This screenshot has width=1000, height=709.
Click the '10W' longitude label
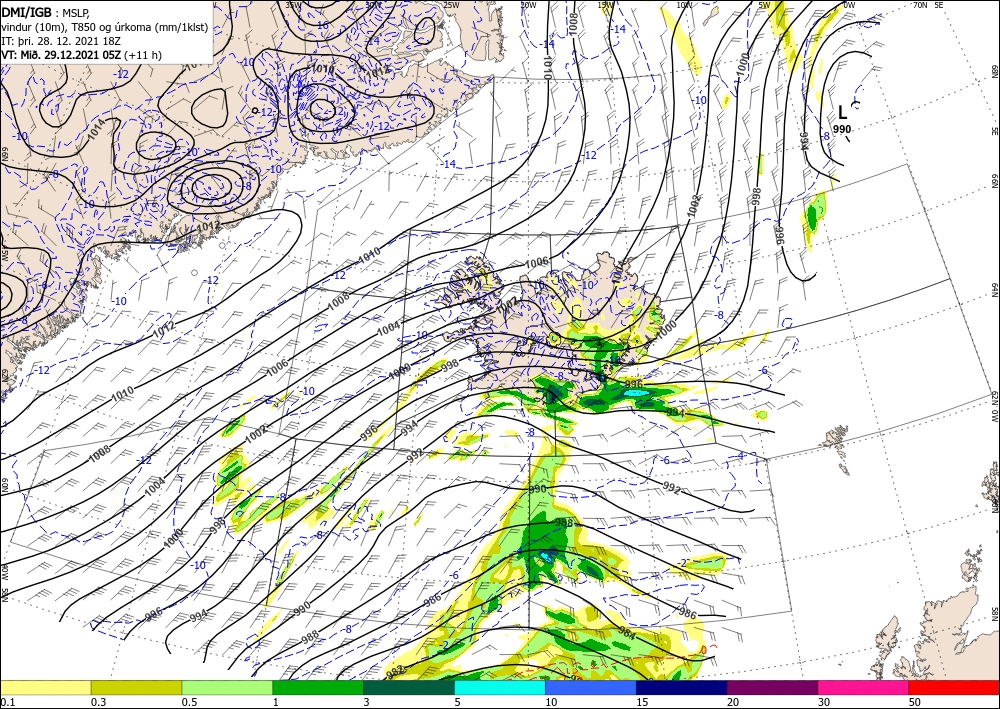click(x=684, y=5)
